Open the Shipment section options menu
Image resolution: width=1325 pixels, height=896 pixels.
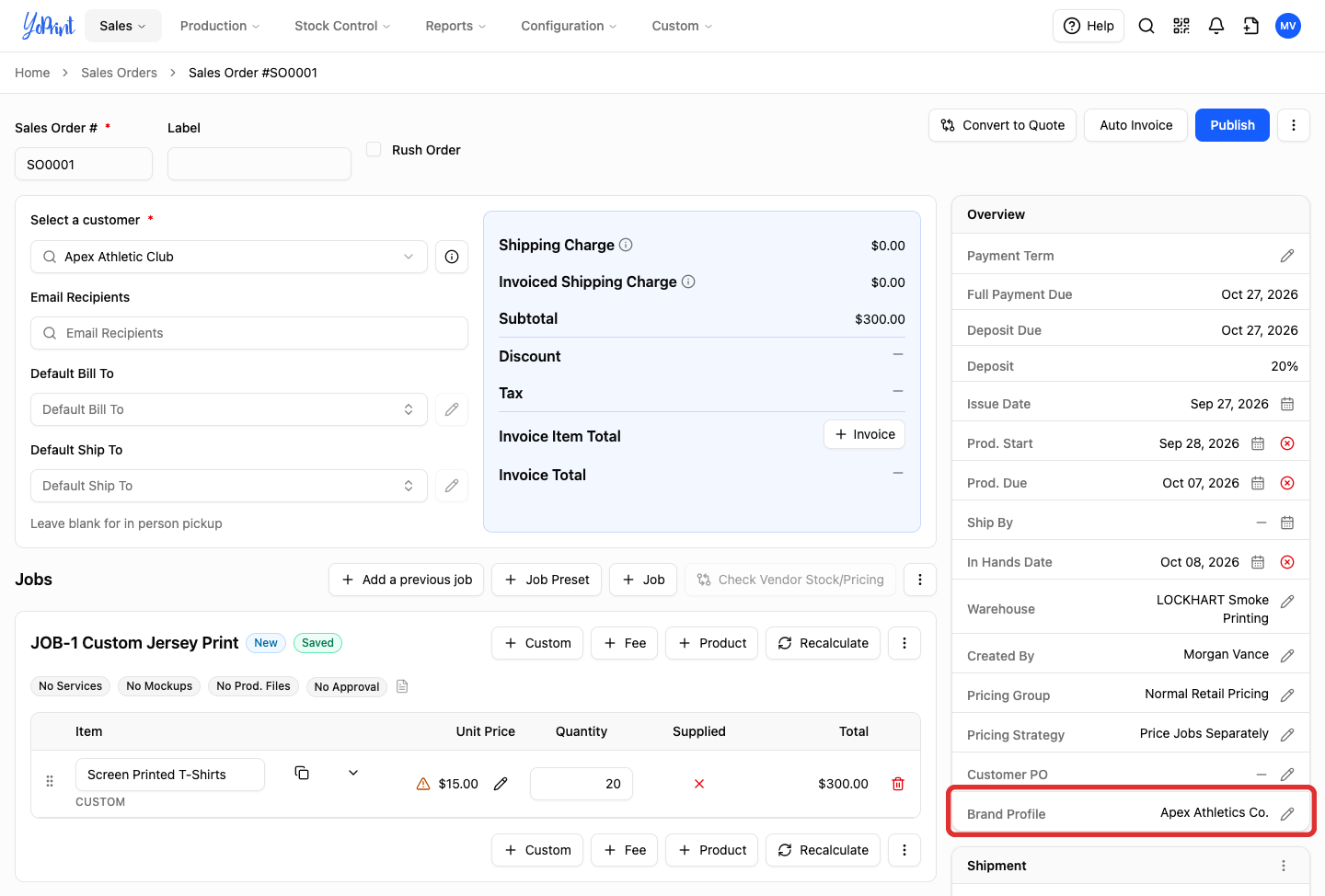pyautogui.click(x=1284, y=866)
